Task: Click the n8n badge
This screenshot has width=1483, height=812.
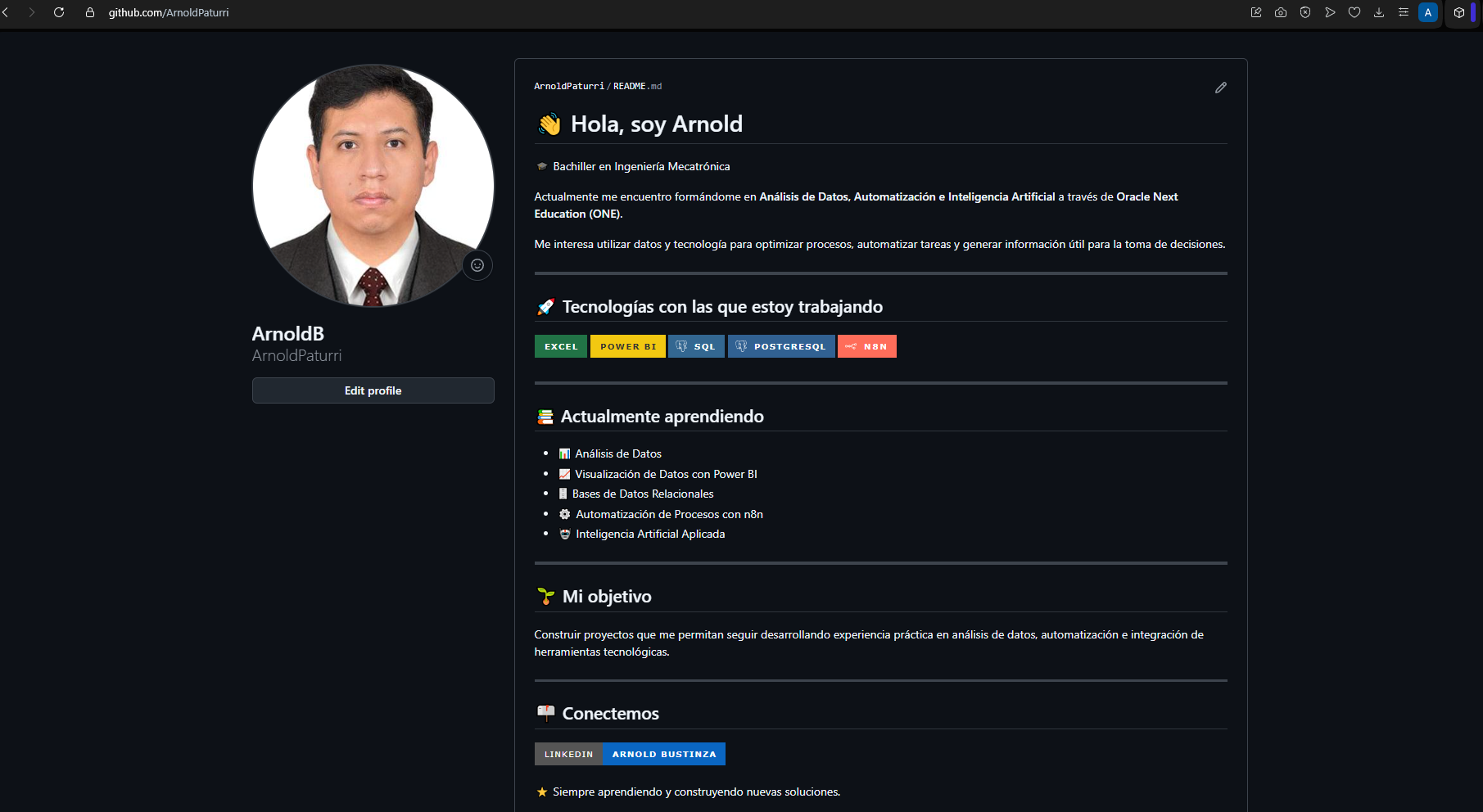Action: (867, 346)
